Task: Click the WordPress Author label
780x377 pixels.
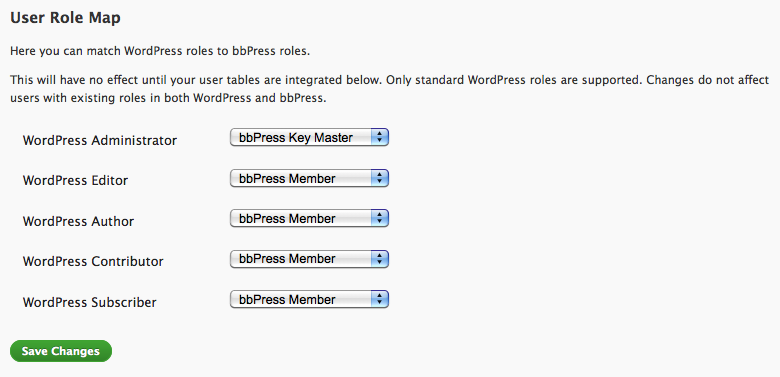Action: coord(78,221)
